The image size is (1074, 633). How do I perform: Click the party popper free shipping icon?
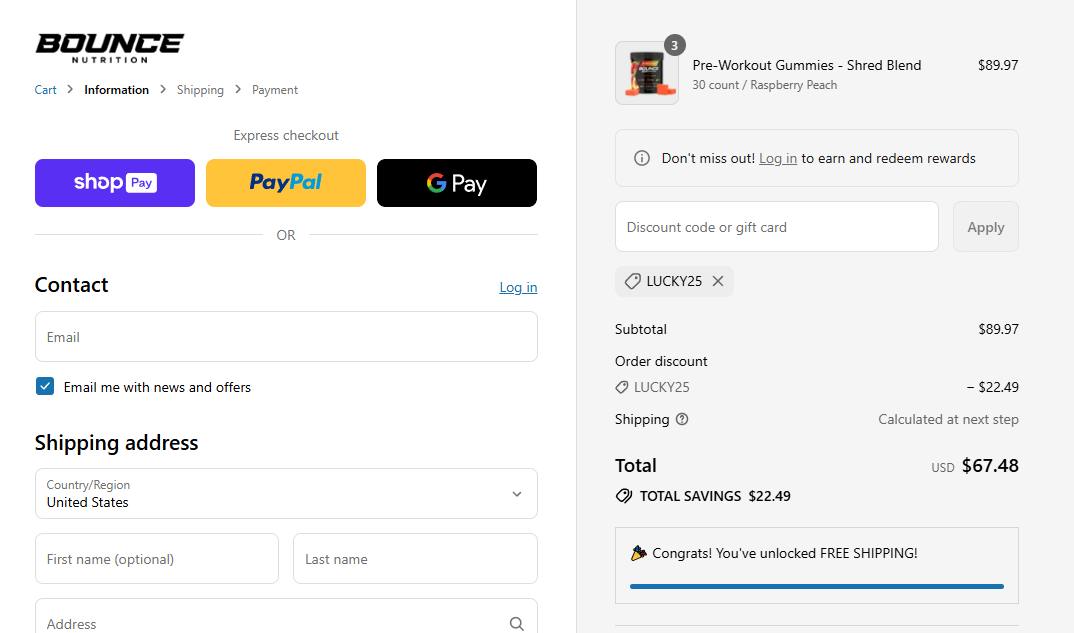pyautogui.click(x=638, y=553)
